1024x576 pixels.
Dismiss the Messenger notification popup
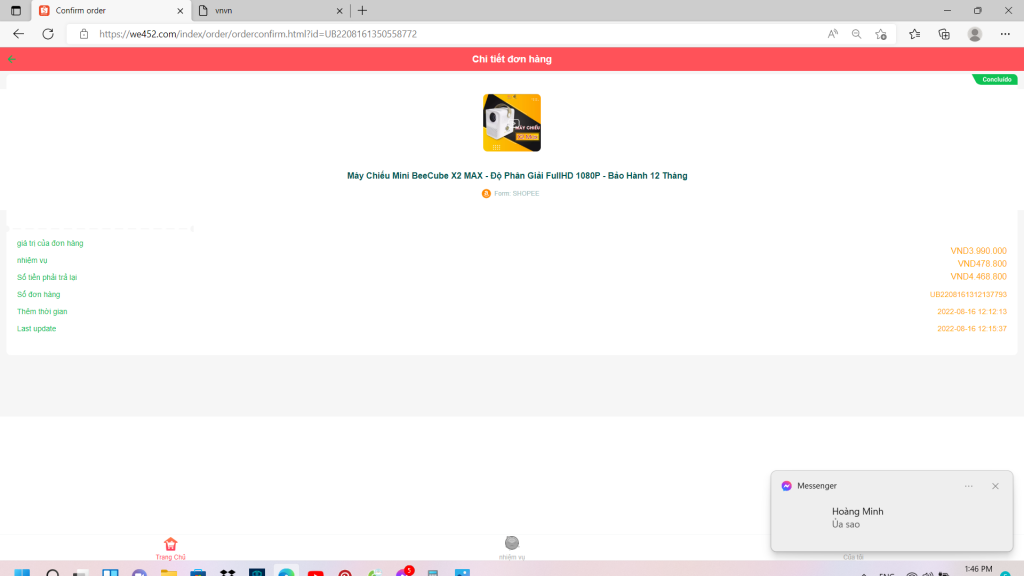995,486
